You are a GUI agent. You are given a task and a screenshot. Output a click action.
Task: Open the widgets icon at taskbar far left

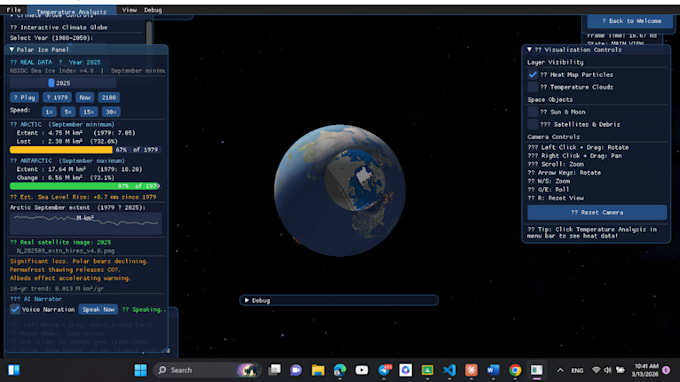click(14, 370)
